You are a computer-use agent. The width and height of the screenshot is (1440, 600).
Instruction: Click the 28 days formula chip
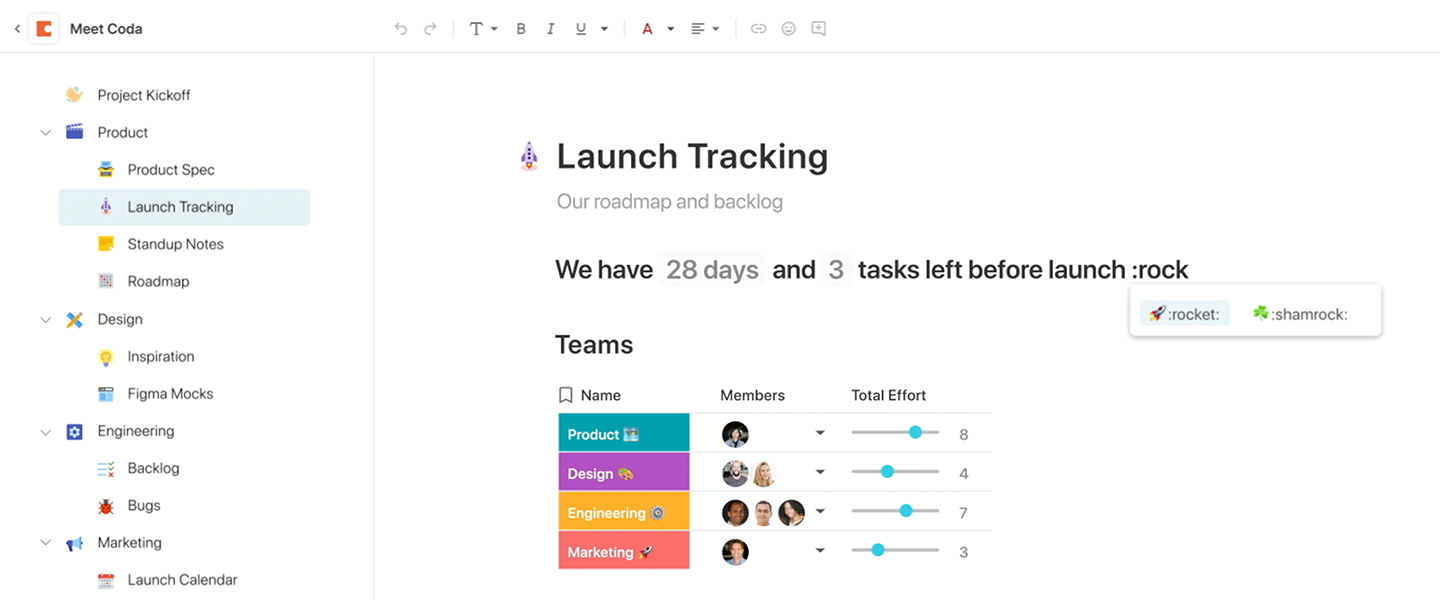click(x=712, y=270)
